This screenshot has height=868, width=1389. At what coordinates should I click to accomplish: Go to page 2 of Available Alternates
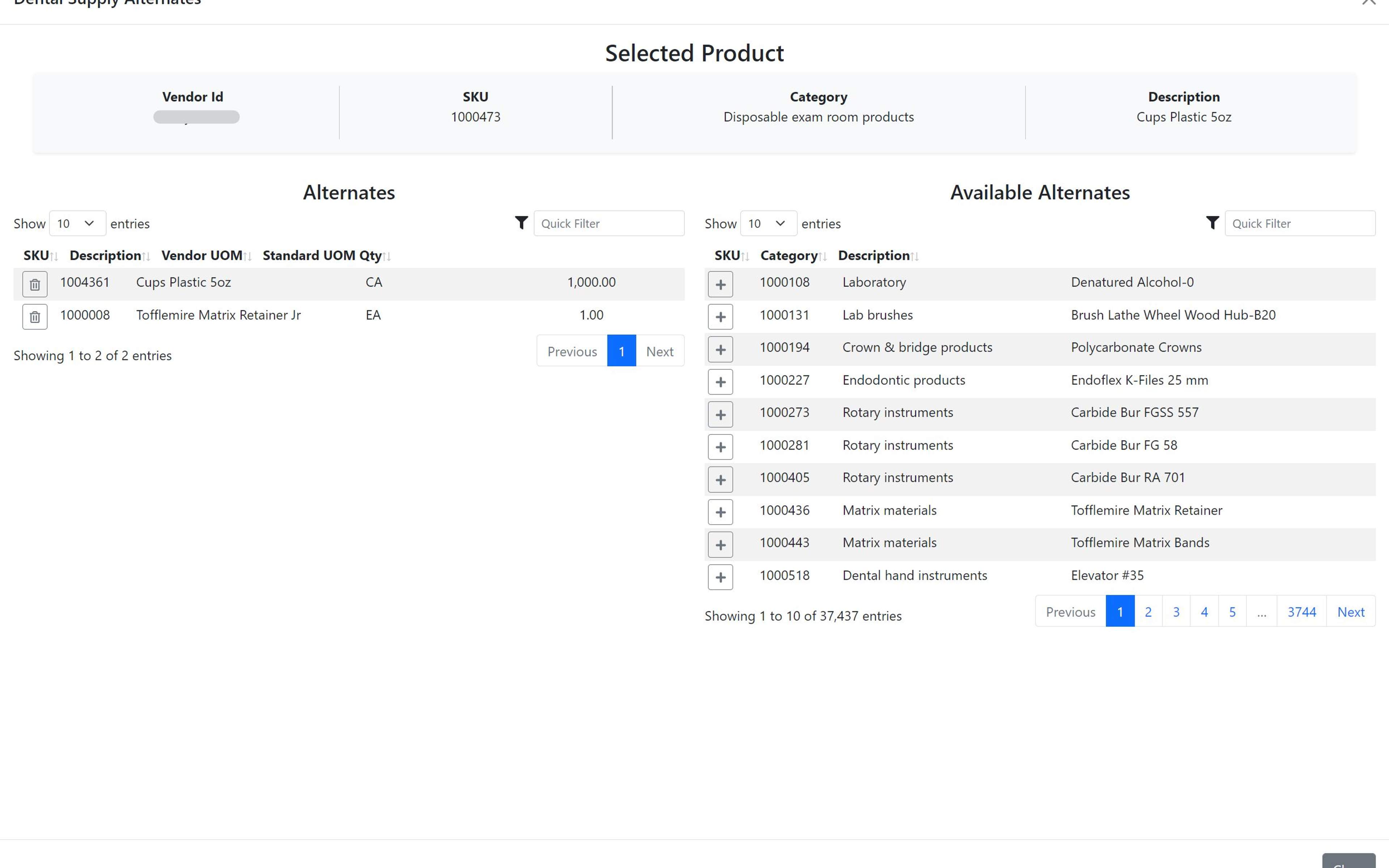click(1148, 612)
